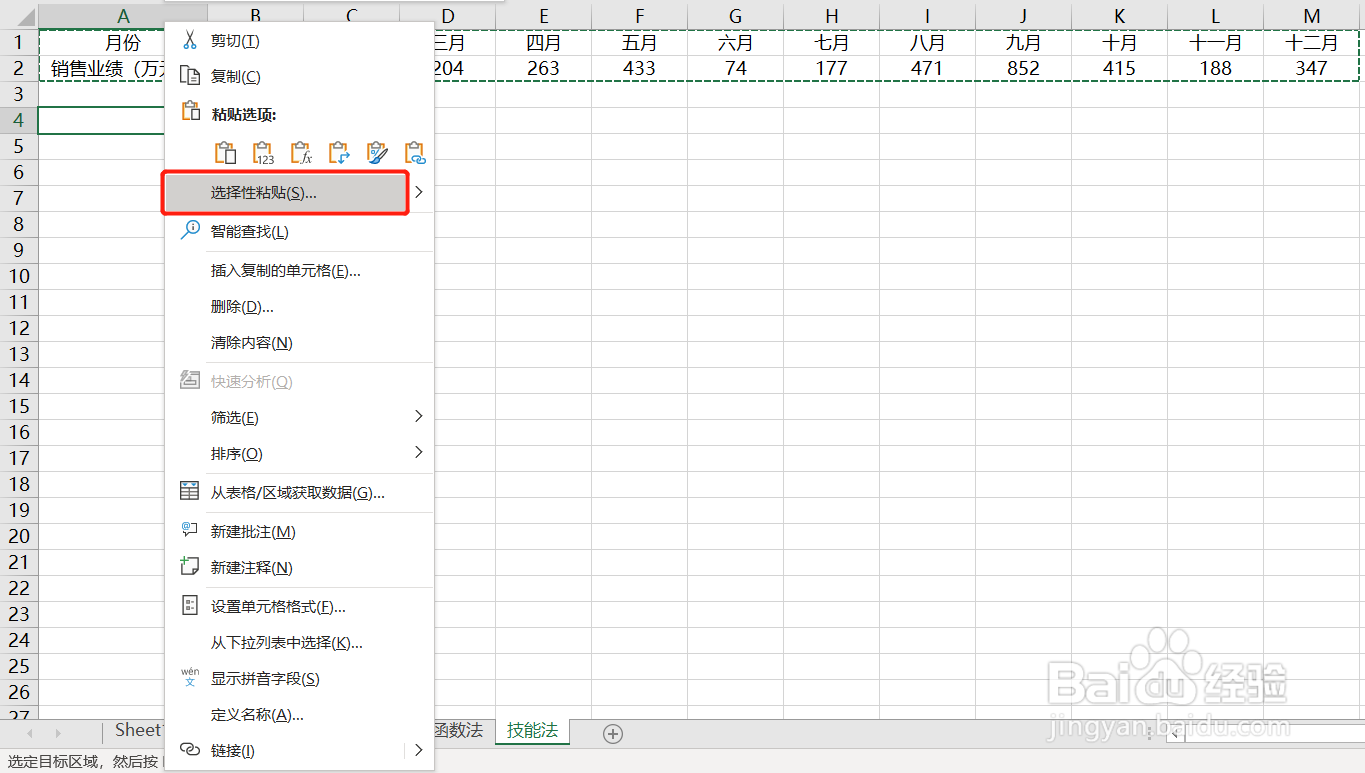Click the comment bubble icon for 新建批注
This screenshot has height=773, width=1365.
[x=190, y=530]
